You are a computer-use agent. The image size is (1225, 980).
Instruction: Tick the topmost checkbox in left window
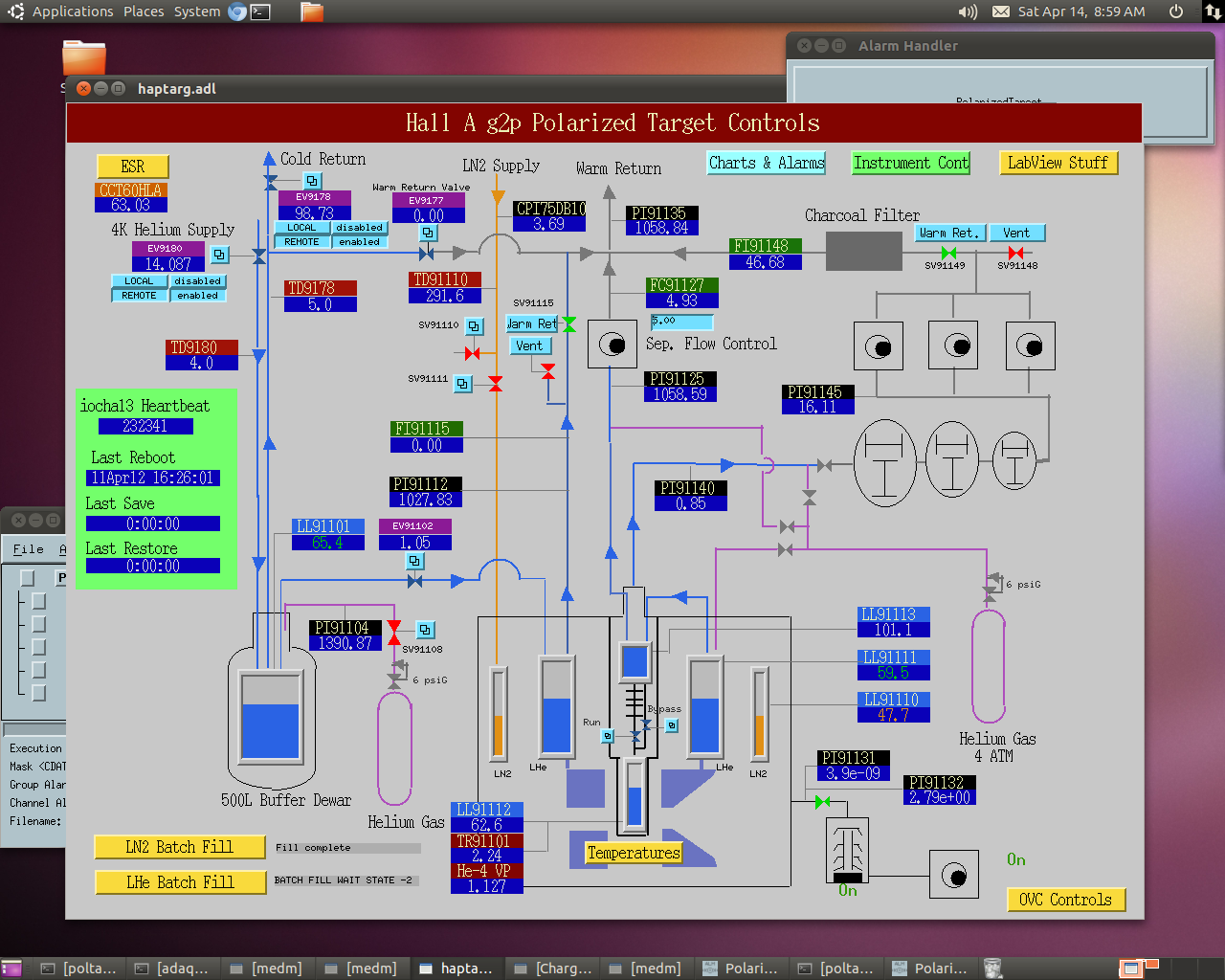[27, 577]
